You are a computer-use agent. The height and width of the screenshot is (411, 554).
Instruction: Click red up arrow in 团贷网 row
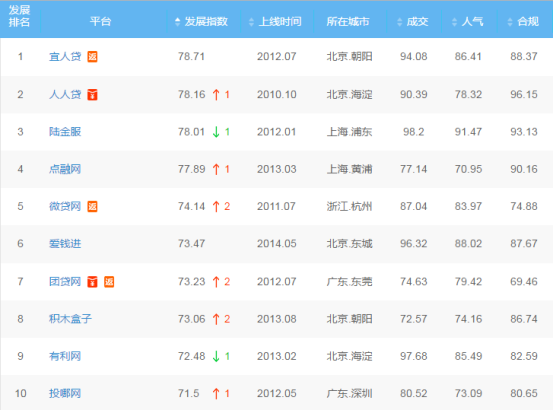pyautogui.click(x=216, y=282)
